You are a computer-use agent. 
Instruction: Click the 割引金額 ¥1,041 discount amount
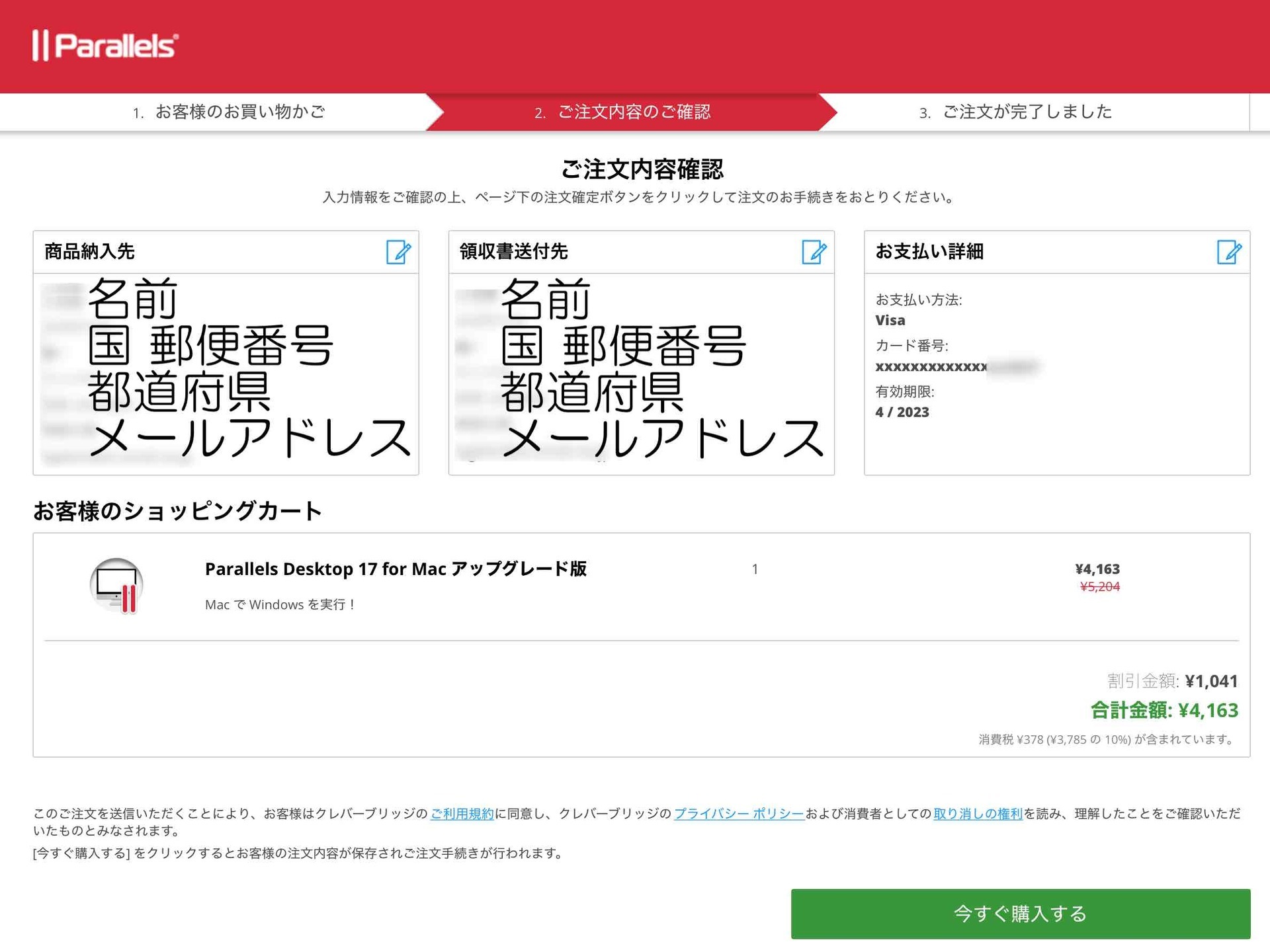[x=1172, y=681]
